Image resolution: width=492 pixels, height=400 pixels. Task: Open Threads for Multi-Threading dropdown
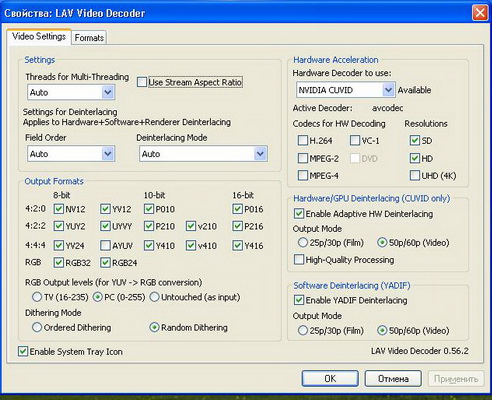(71, 92)
